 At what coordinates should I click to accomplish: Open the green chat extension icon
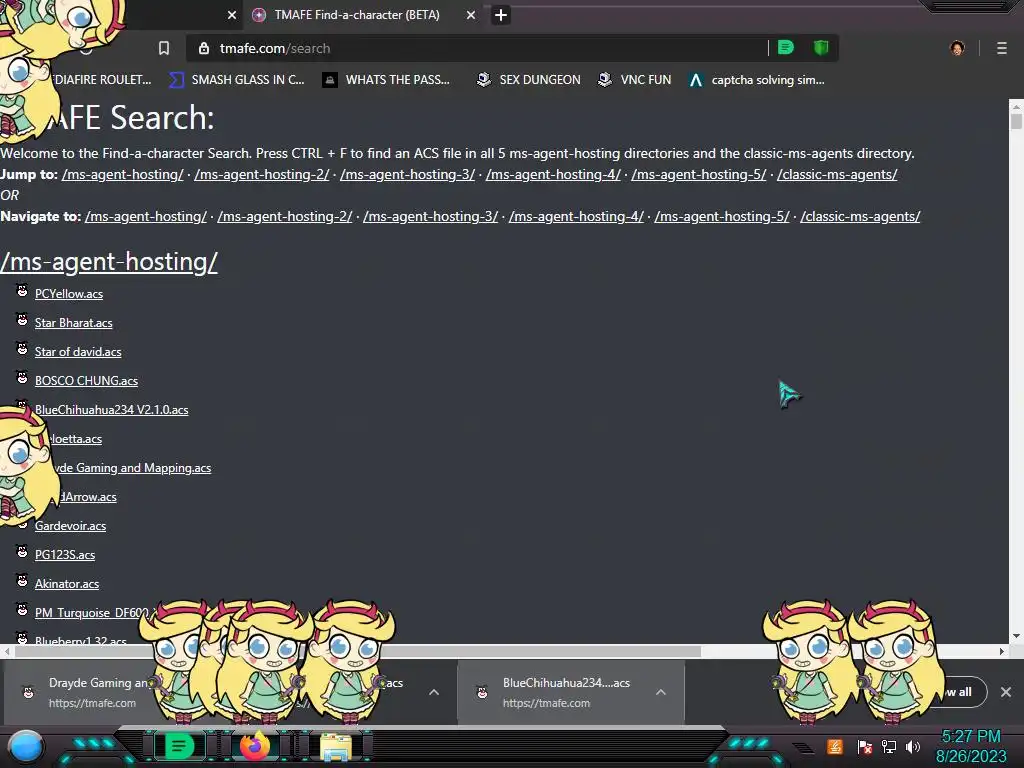coord(786,48)
